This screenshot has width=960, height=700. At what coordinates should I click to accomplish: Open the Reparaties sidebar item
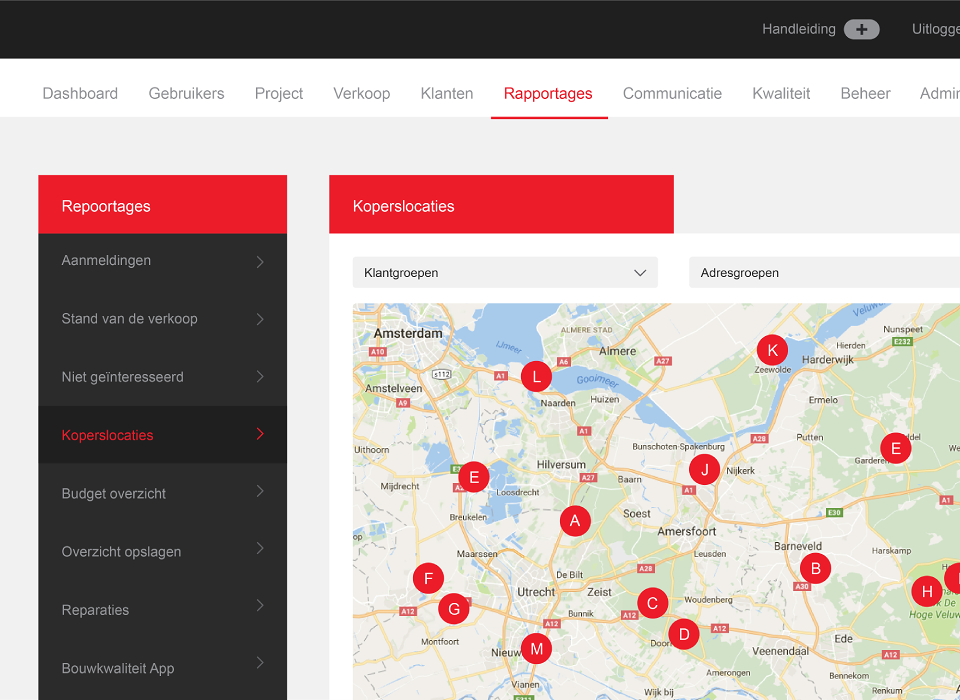tap(96, 610)
